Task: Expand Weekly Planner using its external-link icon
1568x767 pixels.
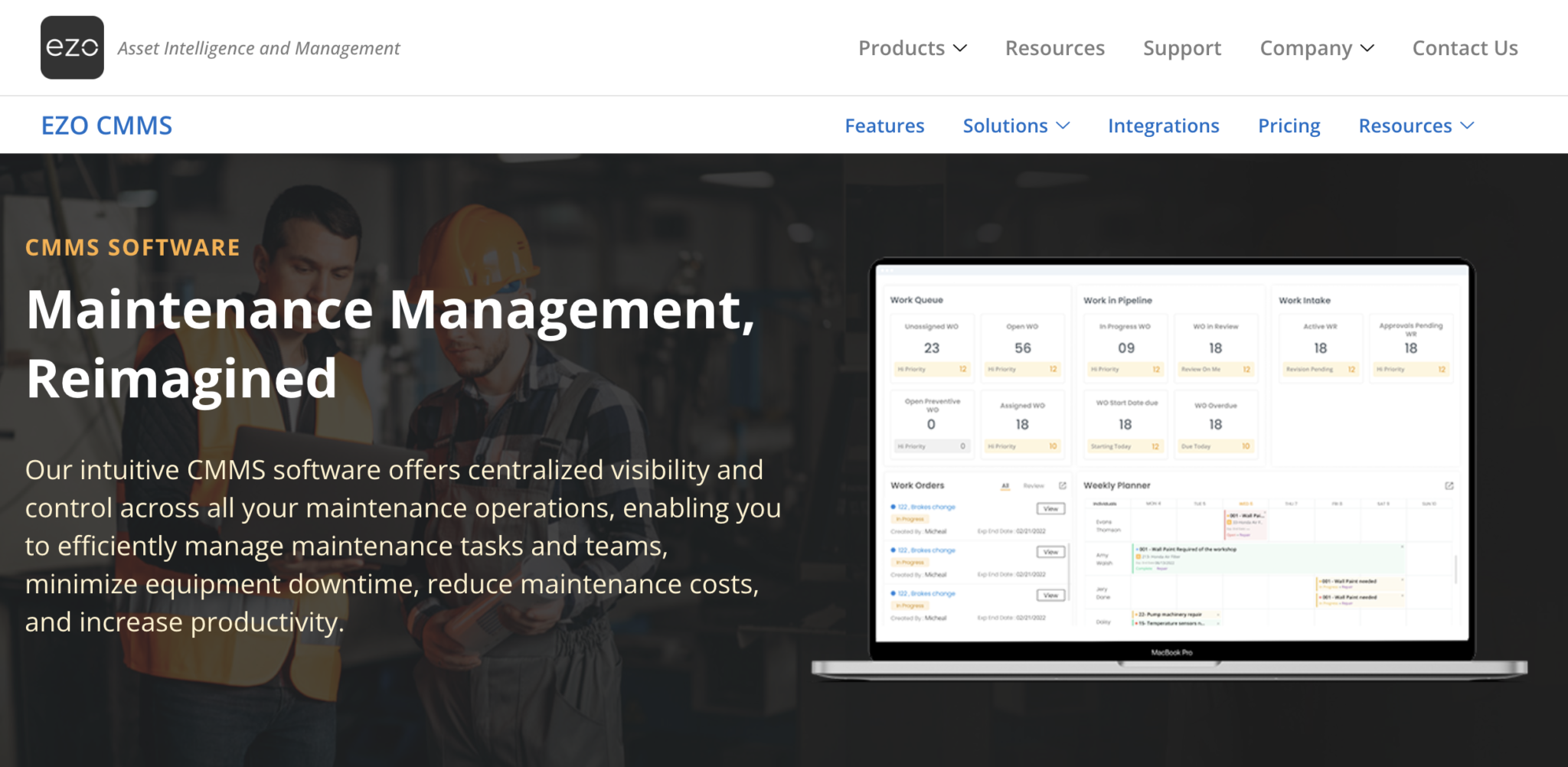Action: (x=1448, y=484)
